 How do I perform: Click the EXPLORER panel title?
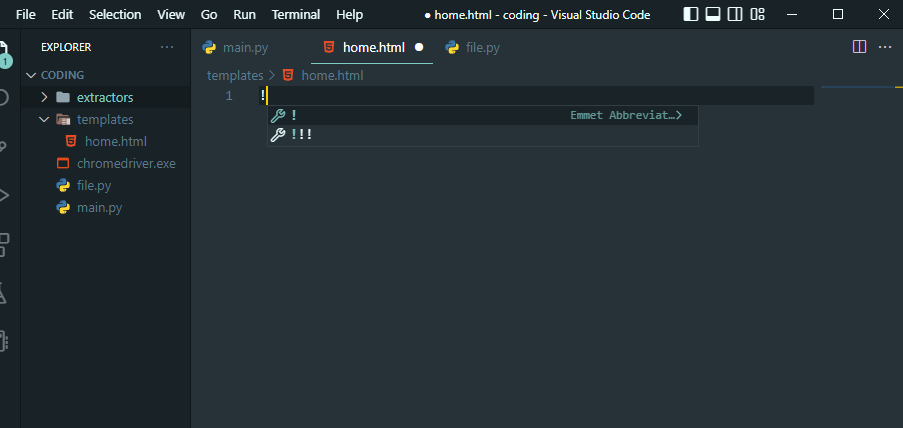[x=66, y=47]
